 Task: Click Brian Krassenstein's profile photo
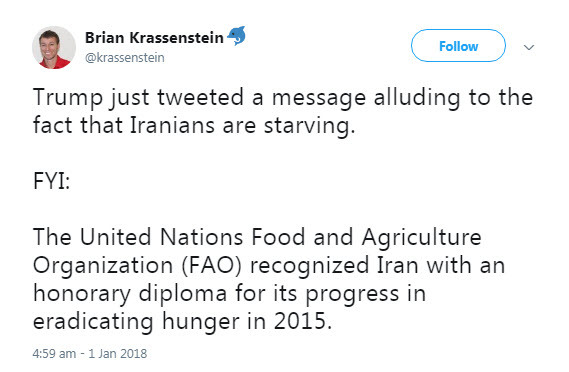pos(54,48)
